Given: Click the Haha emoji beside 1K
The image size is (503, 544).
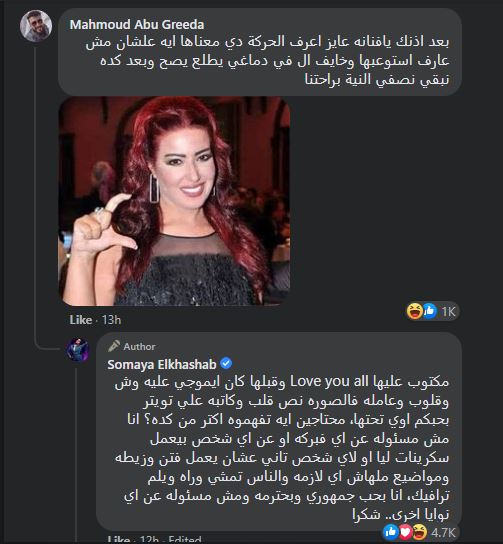Looking at the screenshot, I should [415, 311].
